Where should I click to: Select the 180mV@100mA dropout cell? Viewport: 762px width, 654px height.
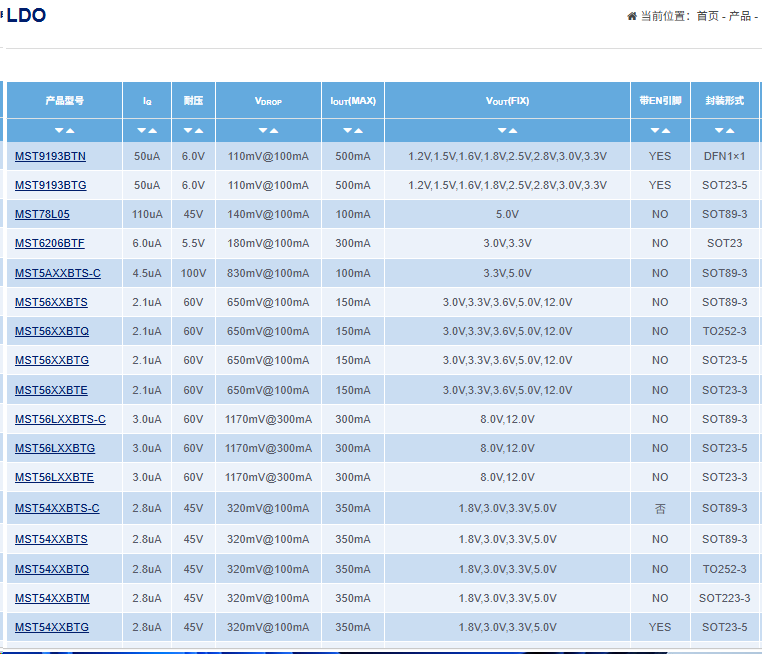point(268,243)
